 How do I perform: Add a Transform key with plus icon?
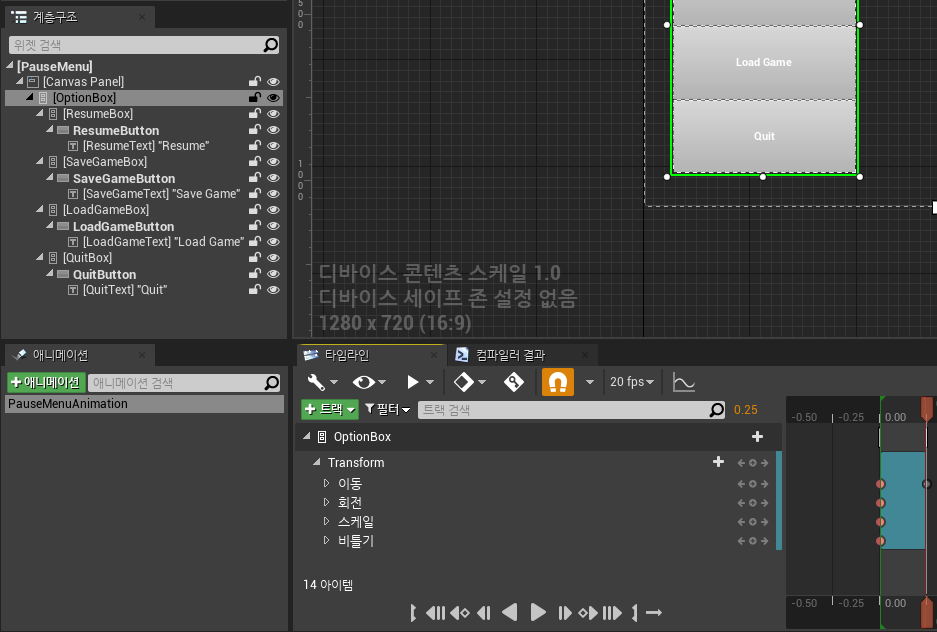pyautogui.click(x=718, y=462)
